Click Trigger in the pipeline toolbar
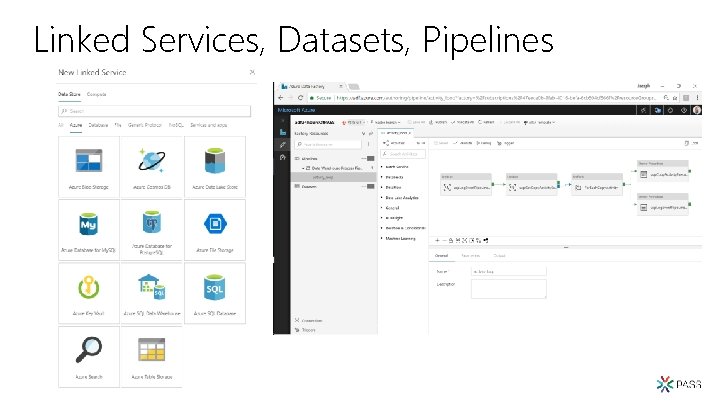The width and height of the screenshot is (720, 405). point(506,143)
